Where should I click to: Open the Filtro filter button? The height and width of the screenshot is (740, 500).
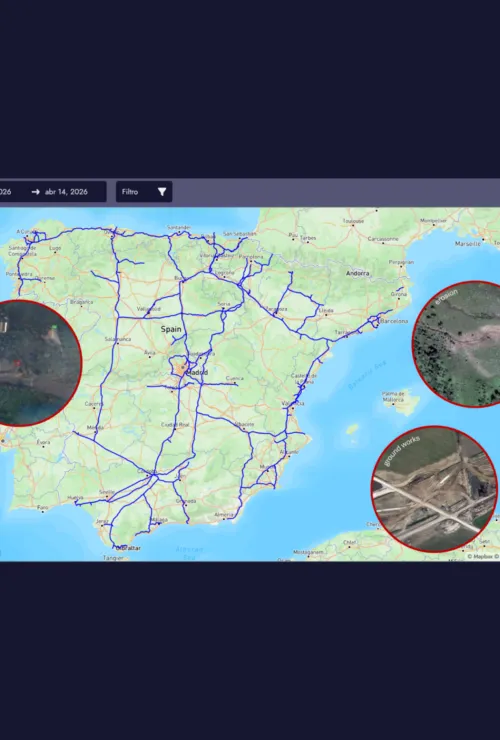pos(144,192)
